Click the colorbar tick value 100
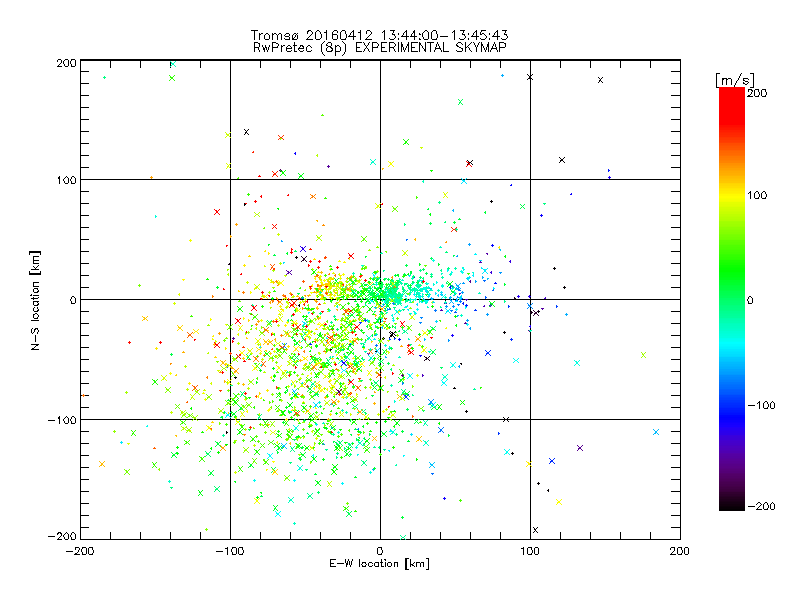Viewport: 800px width, 600px height. 757,195
